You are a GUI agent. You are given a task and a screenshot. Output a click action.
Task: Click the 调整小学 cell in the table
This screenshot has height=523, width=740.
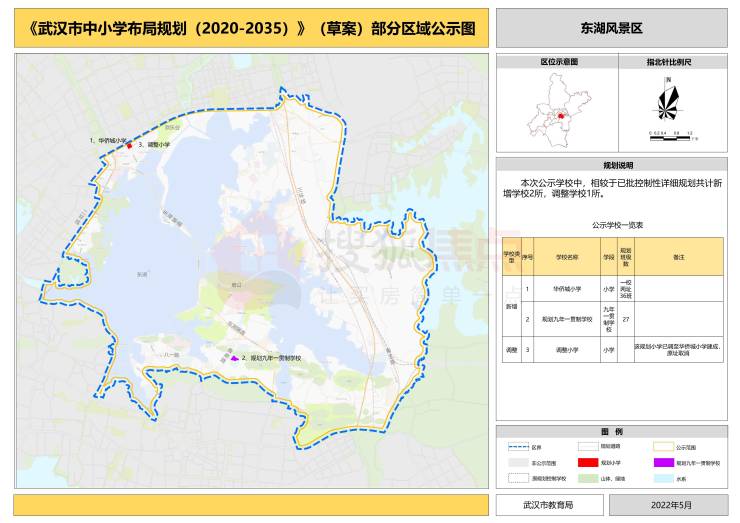click(567, 350)
